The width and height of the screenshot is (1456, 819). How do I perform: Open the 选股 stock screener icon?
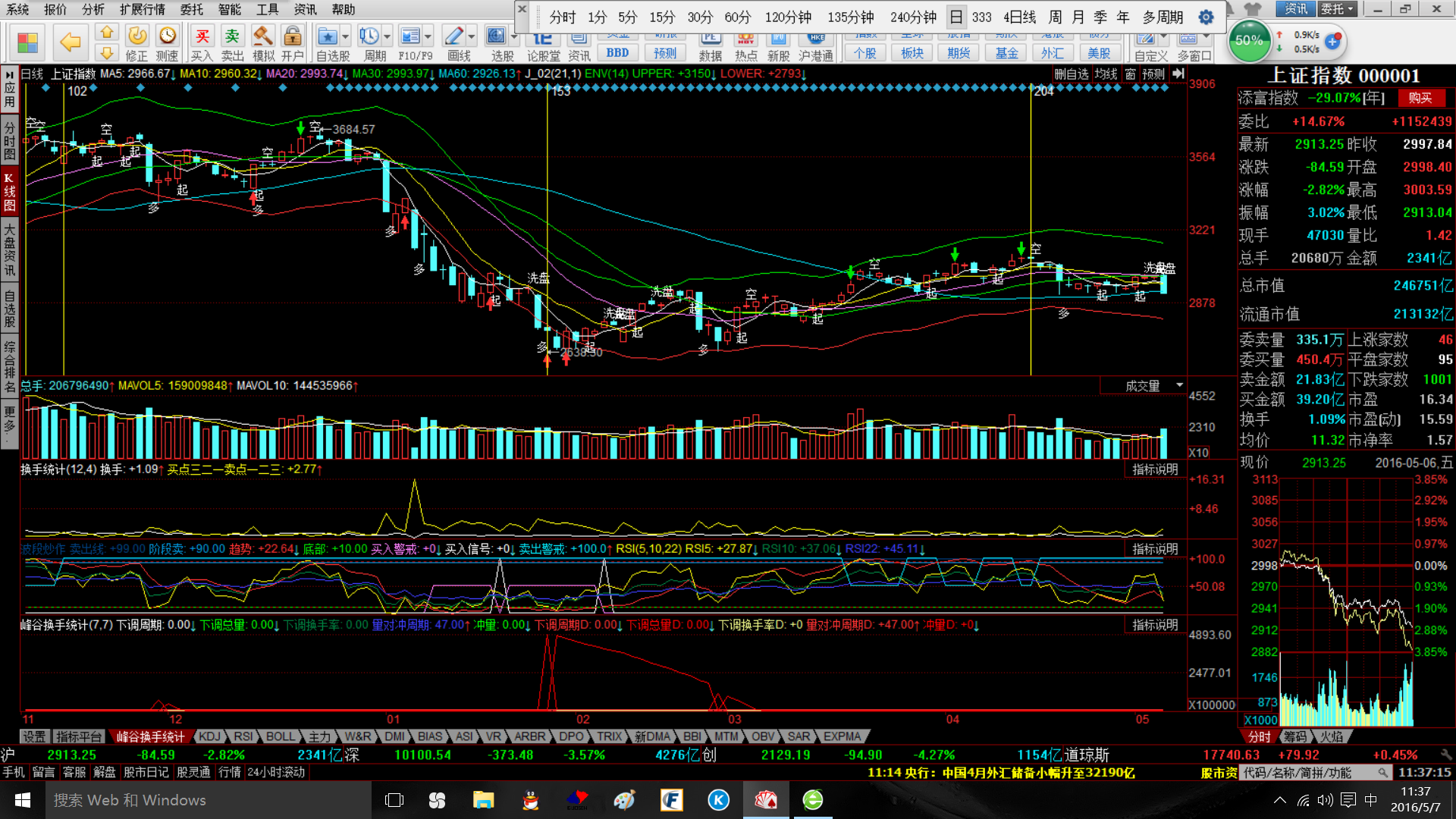click(497, 36)
